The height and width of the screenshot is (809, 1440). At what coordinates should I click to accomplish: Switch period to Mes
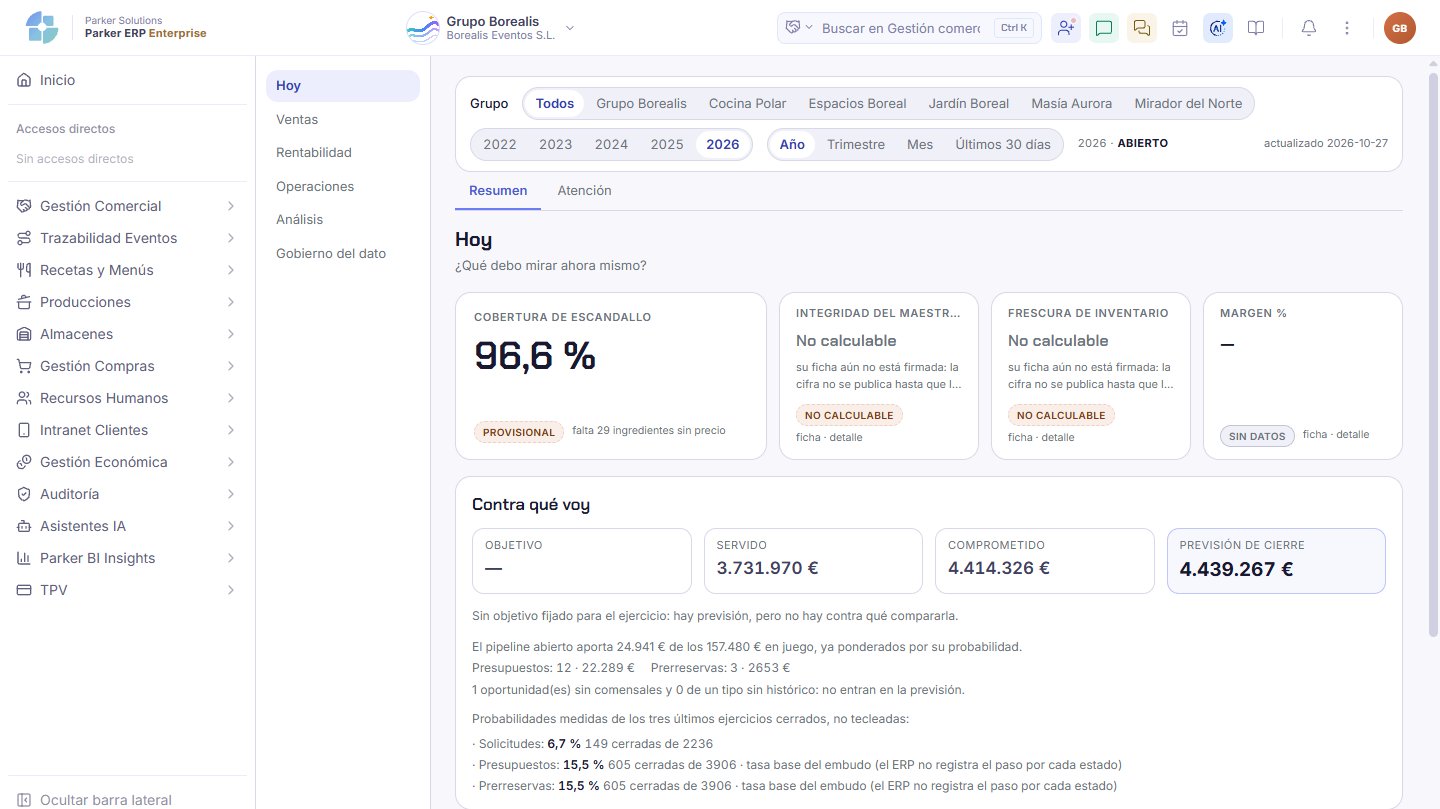920,144
